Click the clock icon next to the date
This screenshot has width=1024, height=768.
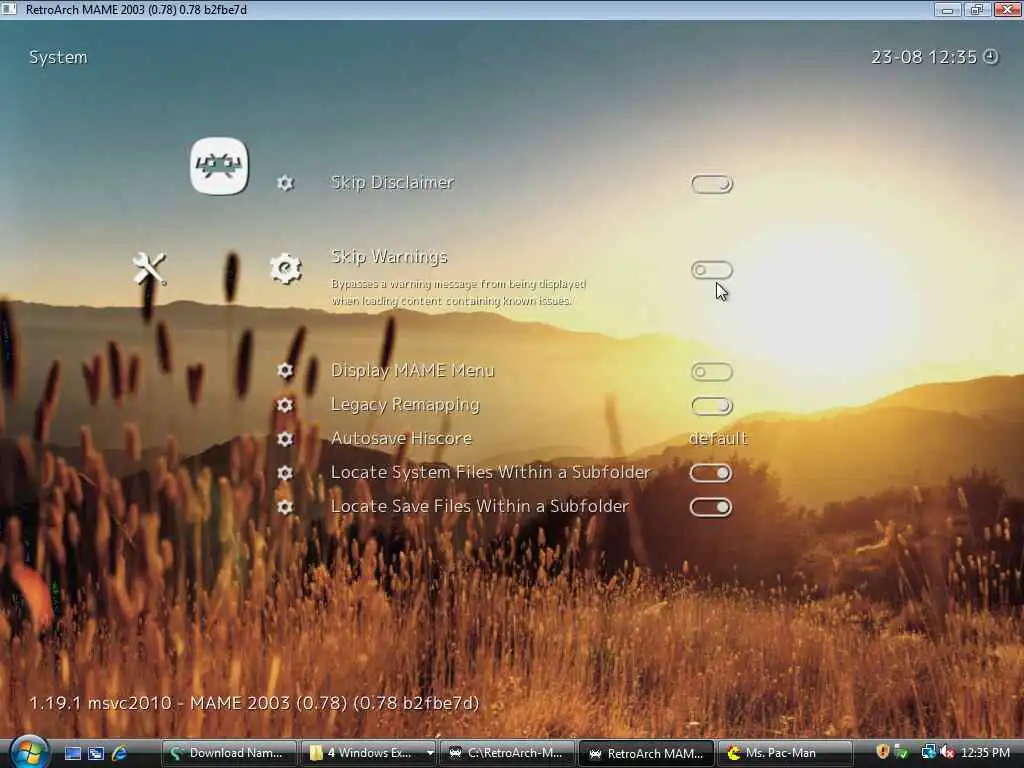tap(991, 57)
